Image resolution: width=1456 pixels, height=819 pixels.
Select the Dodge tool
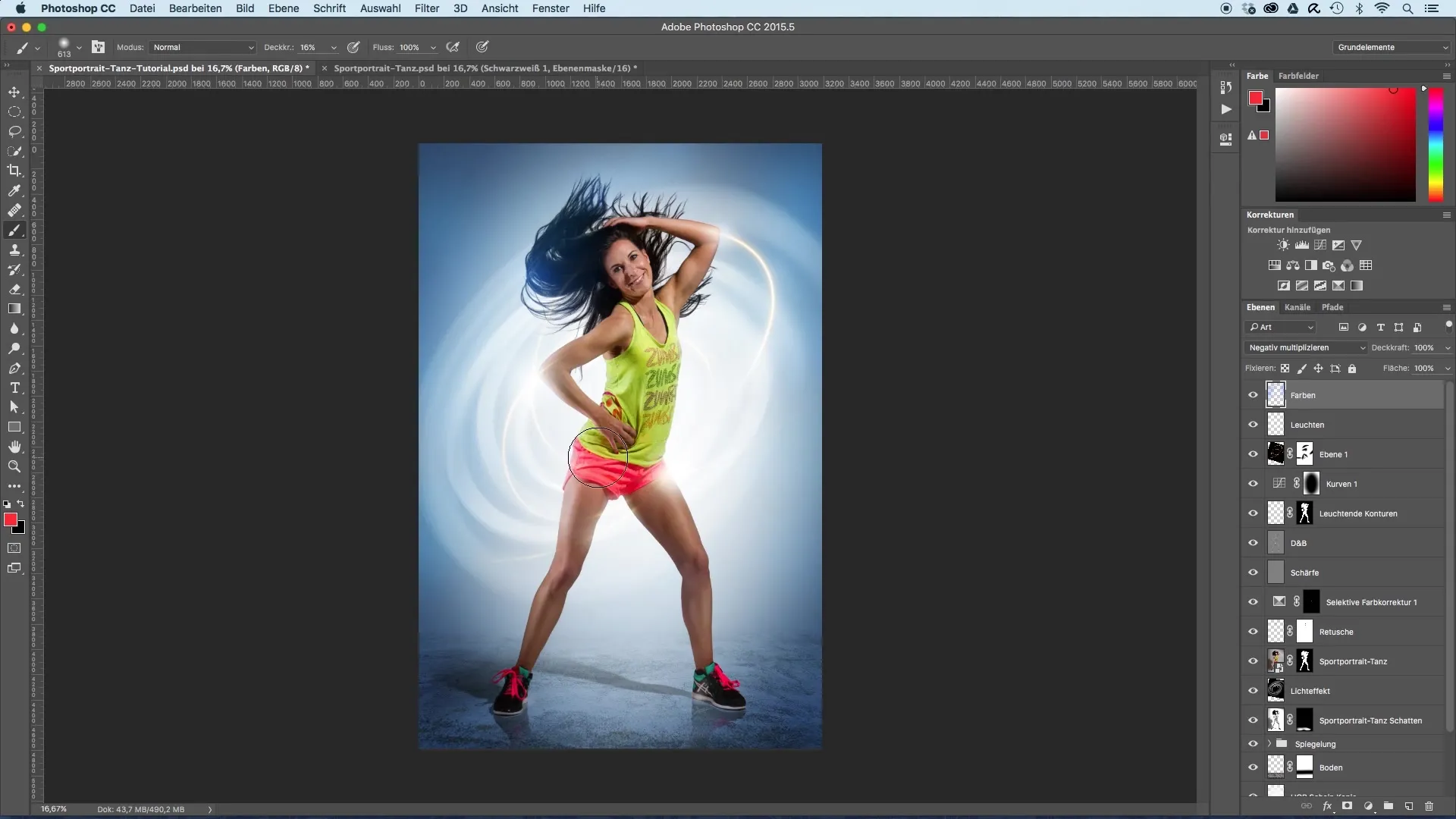pyautogui.click(x=14, y=348)
